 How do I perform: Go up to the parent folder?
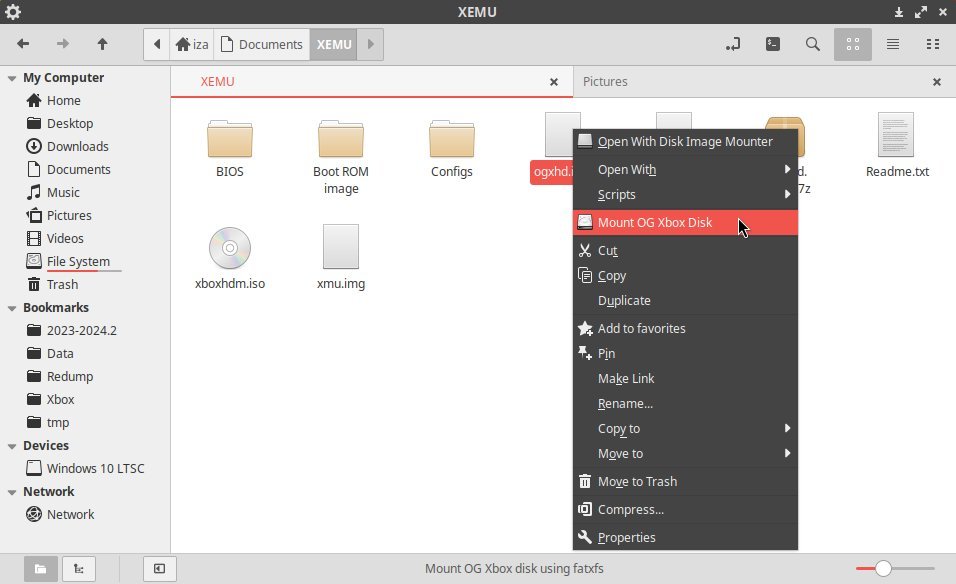[x=102, y=44]
